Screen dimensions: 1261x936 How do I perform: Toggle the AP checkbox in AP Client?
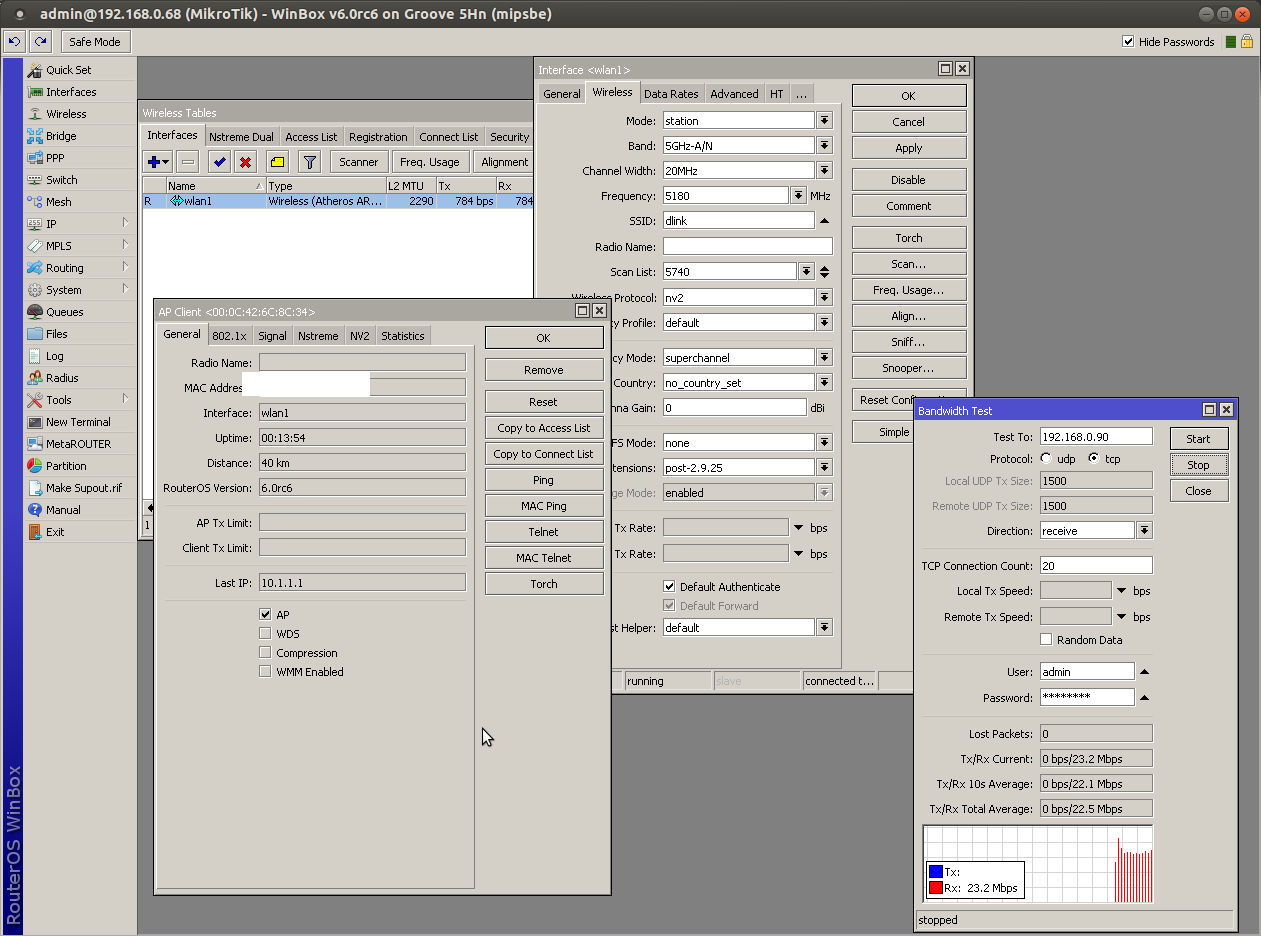265,615
